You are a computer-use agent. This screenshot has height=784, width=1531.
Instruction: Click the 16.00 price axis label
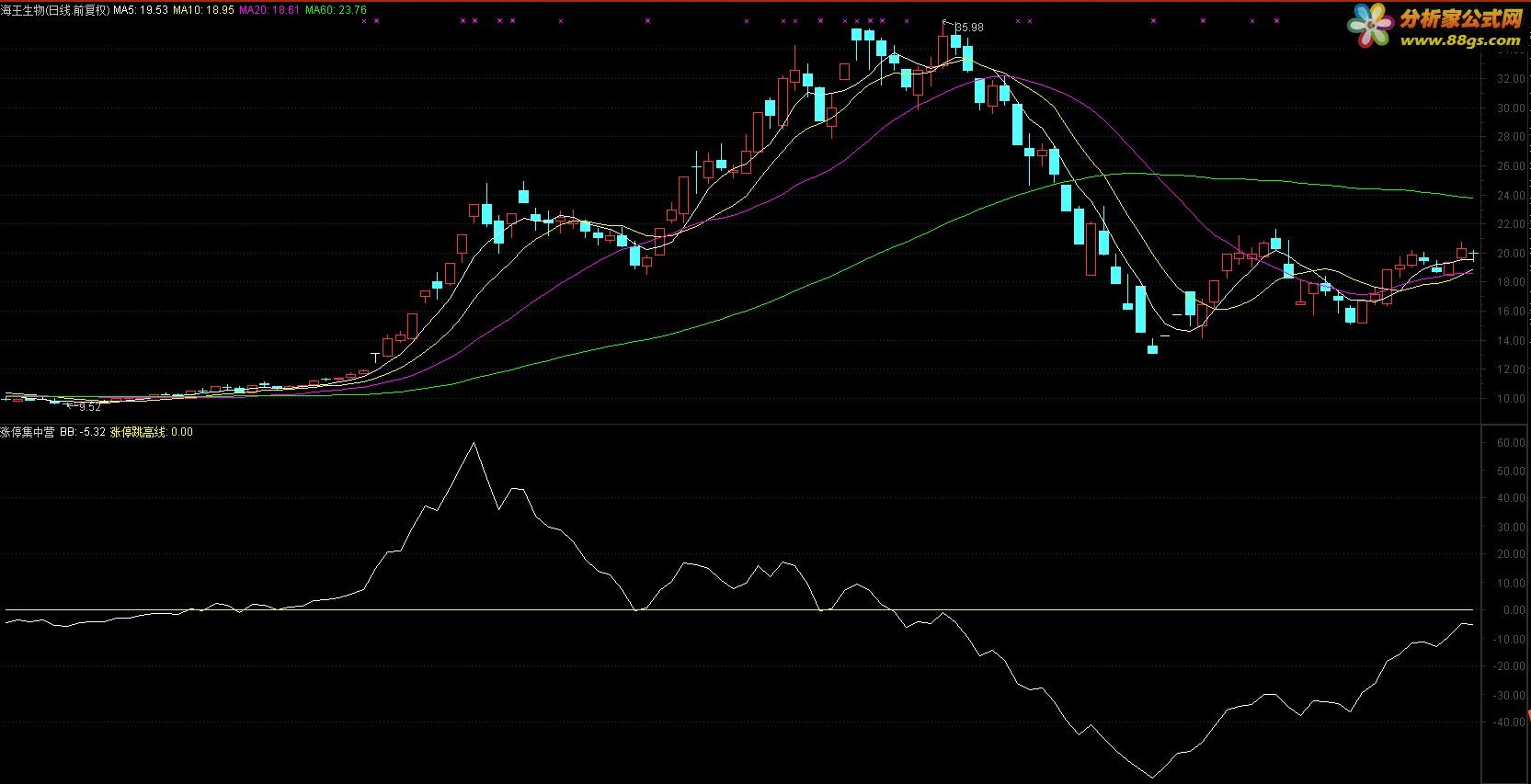[x=1512, y=312]
